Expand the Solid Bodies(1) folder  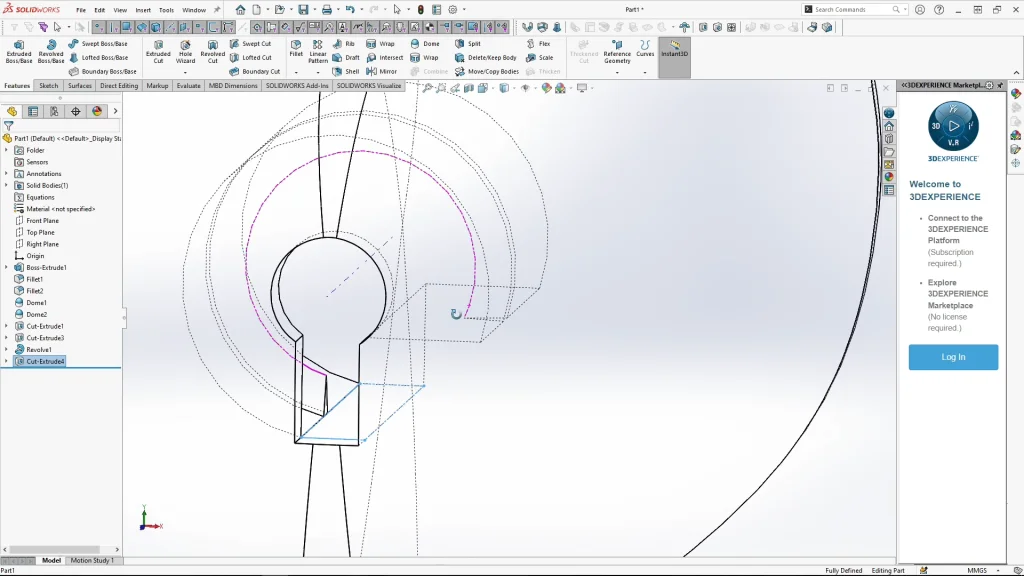click(6, 185)
